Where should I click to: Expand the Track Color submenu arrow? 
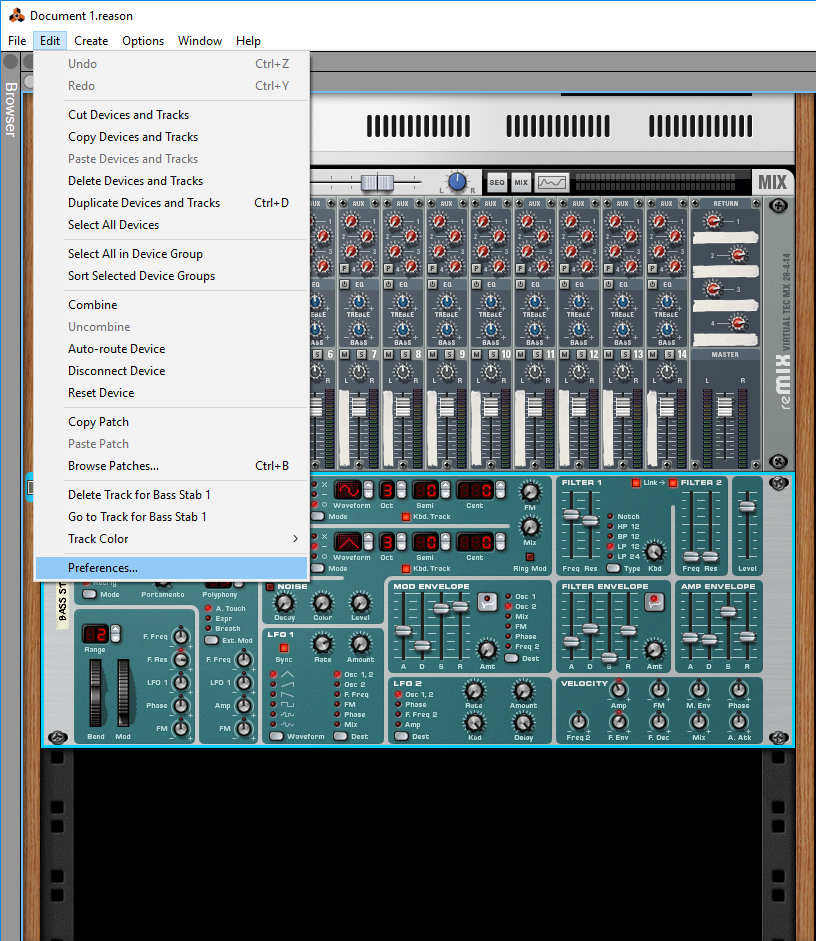(295, 539)
